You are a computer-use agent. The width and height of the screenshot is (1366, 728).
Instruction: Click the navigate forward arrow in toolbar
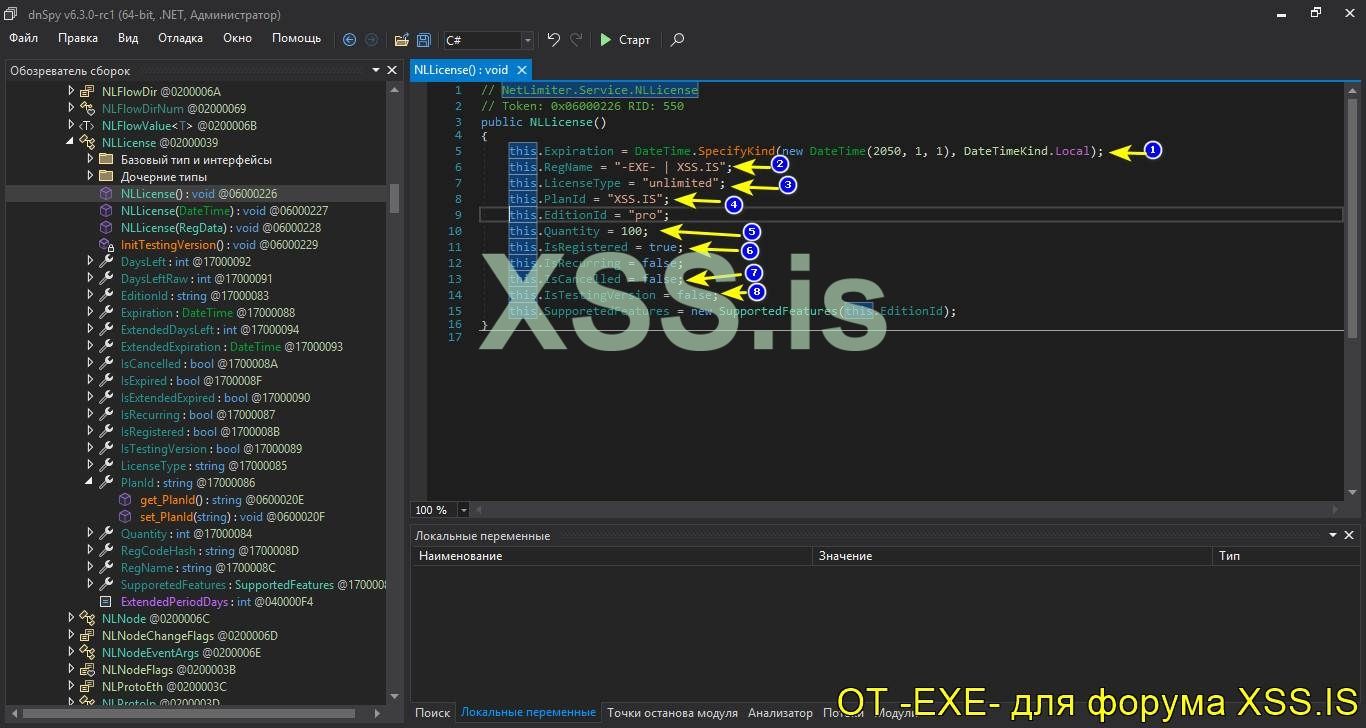372,40
